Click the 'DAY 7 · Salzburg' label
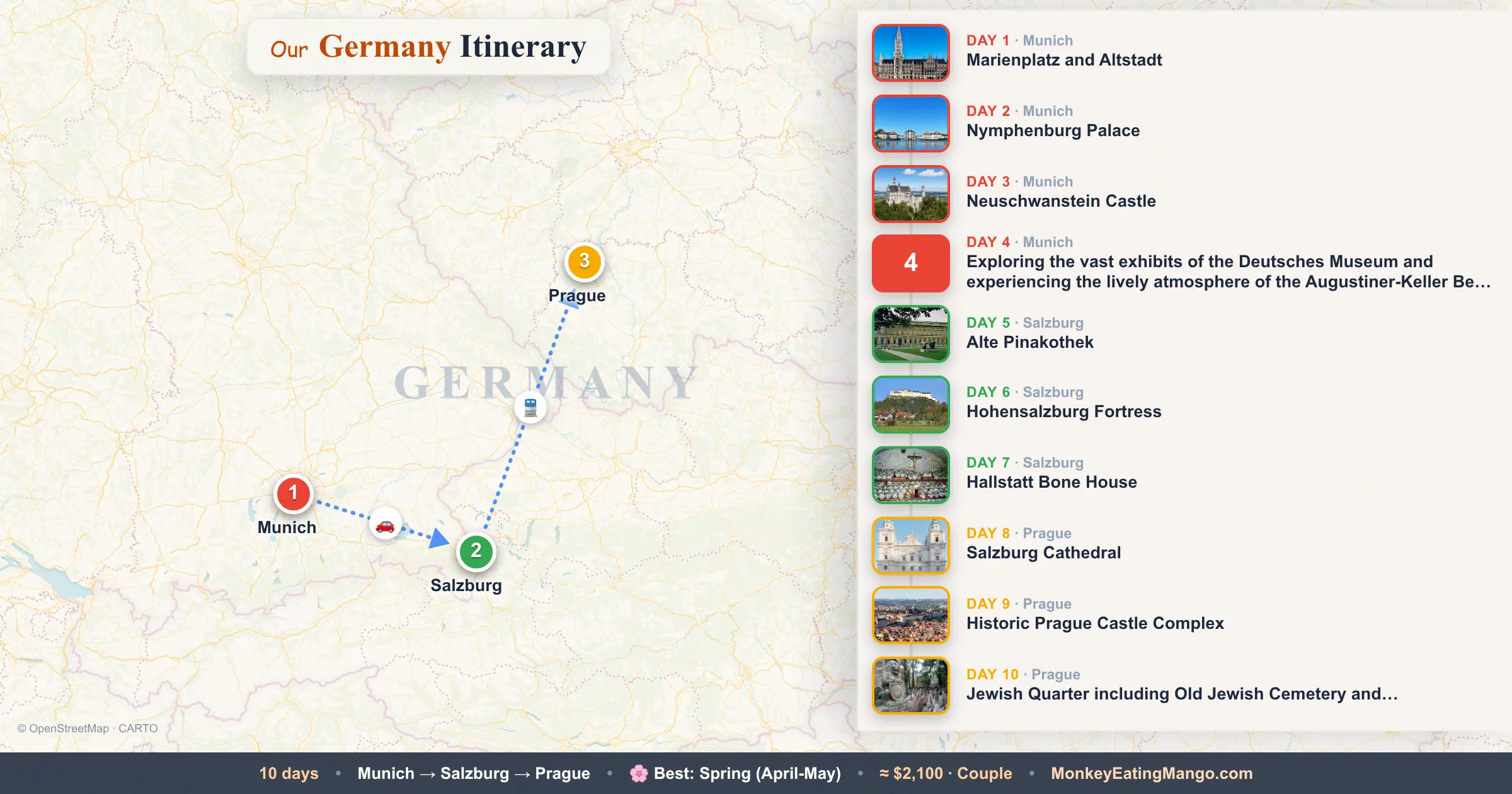Image resolution: width=1512 pixels, height=794 pixels. click(x=1025, y=463)
